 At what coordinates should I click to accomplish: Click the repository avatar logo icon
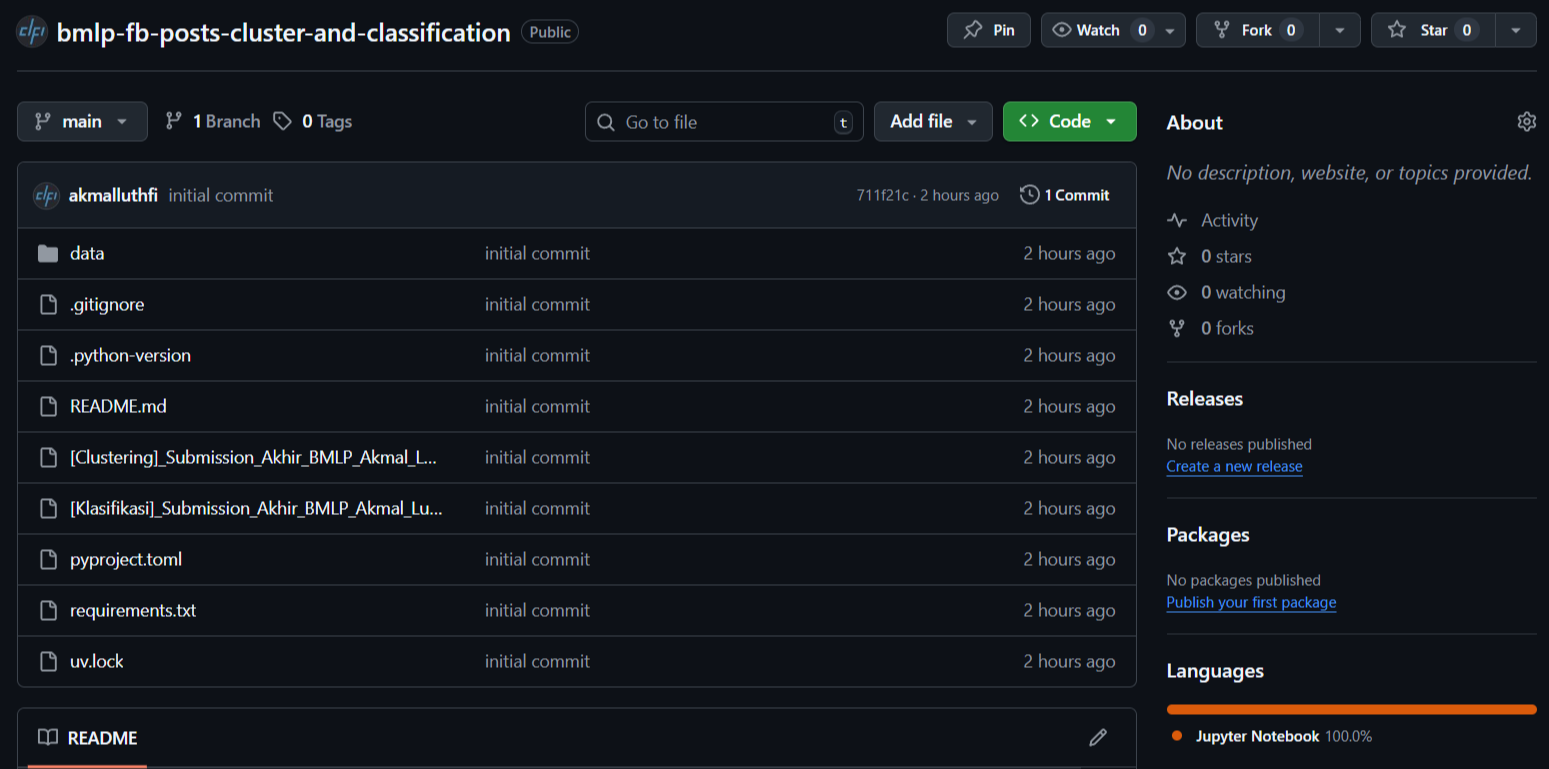point(31,31)
